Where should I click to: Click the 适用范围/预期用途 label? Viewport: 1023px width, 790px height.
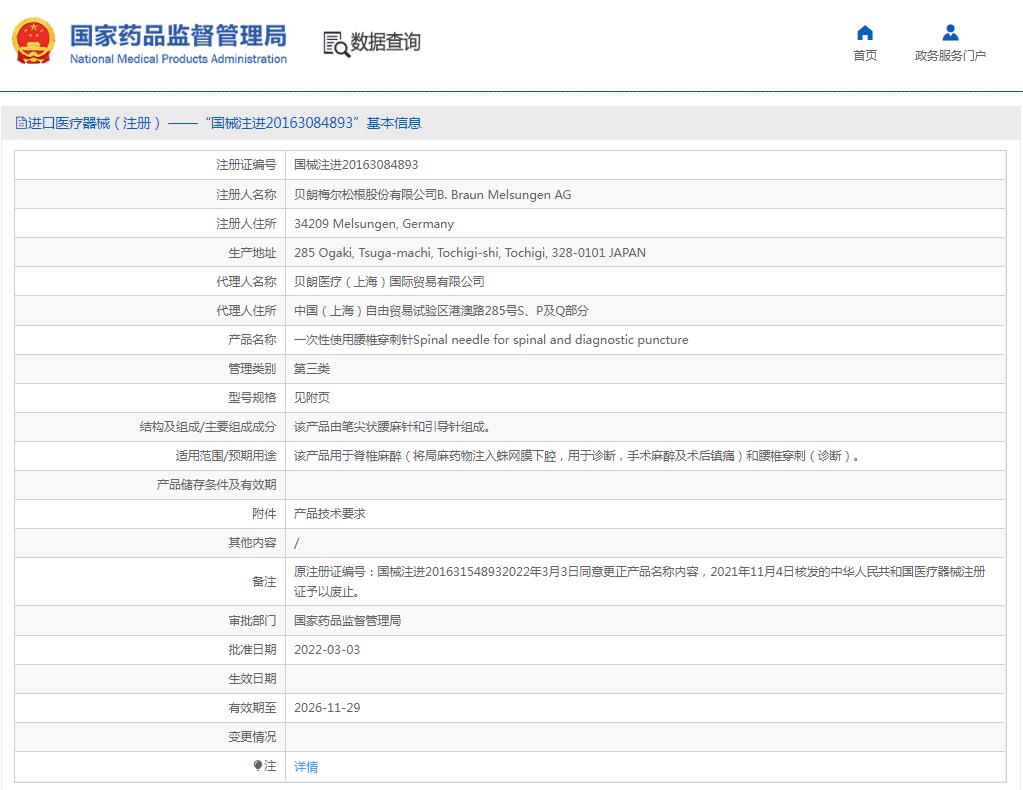click(226, 456)
